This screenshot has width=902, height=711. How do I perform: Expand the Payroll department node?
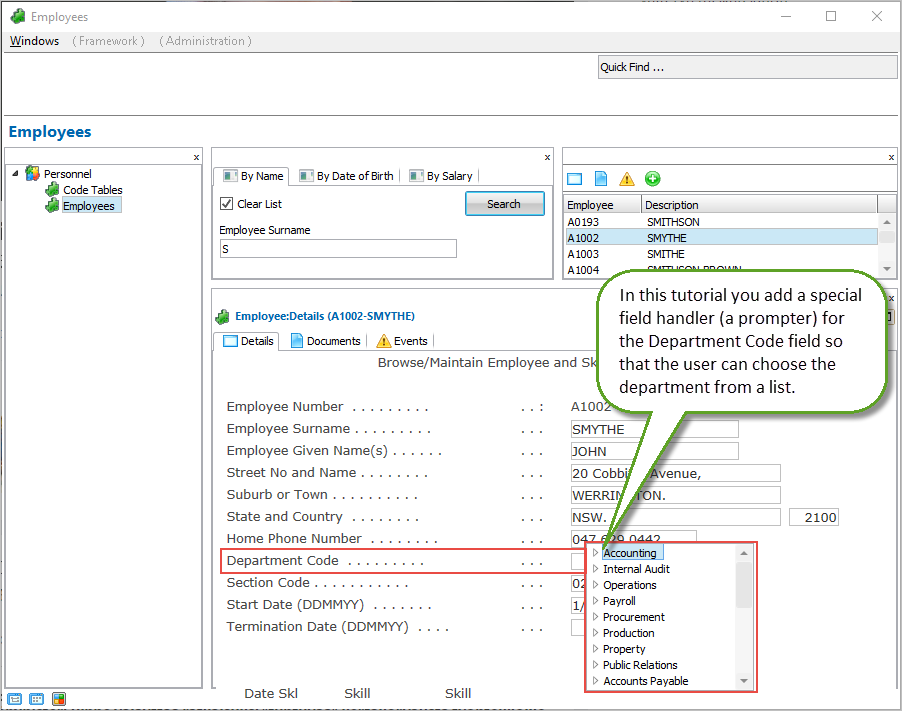pyautogui.click(x=595, y=601)
